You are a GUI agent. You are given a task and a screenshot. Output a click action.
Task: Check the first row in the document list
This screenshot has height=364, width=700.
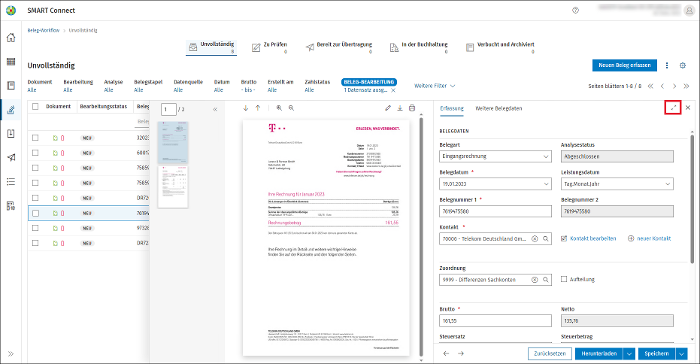(x=35, y=138)
